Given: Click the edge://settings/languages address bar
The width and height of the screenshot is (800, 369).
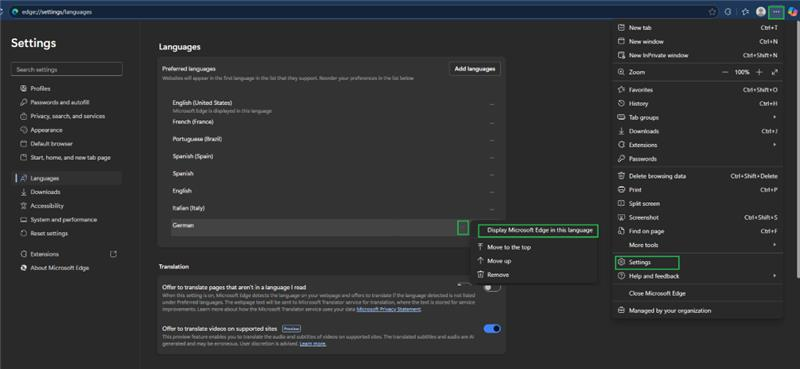Looking at the screenshot, I should click(x=357, y=12).
